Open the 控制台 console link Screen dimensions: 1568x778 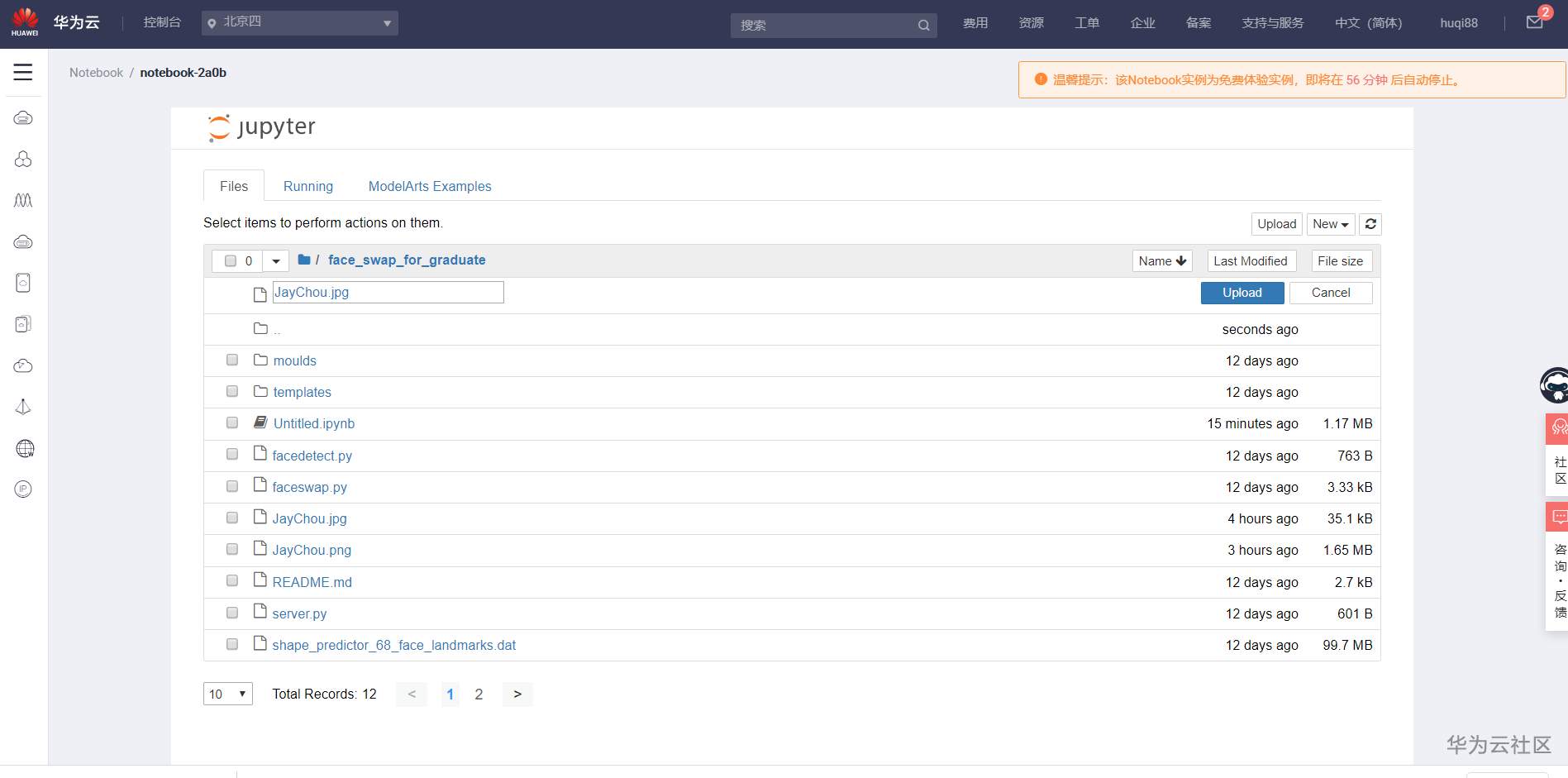(162, 22)
